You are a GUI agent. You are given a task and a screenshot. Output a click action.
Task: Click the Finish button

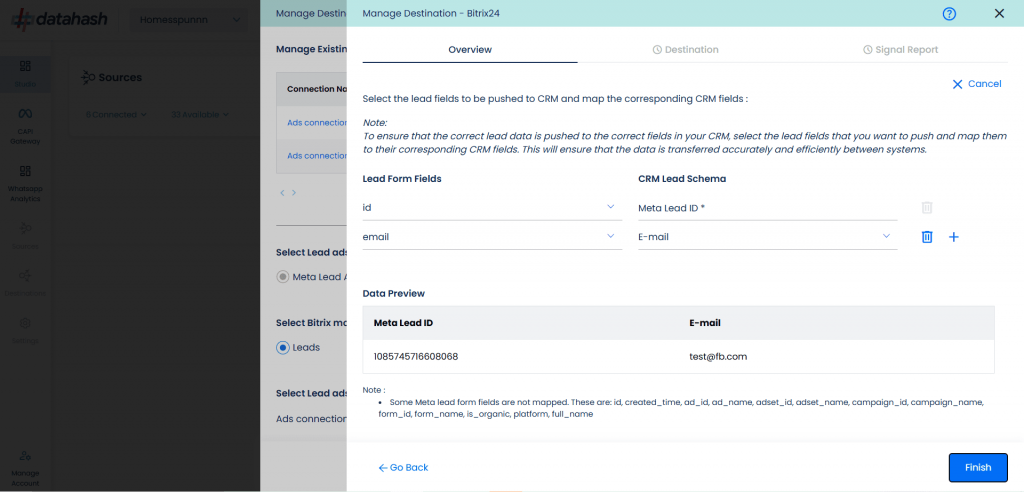[x=978, y=467]
